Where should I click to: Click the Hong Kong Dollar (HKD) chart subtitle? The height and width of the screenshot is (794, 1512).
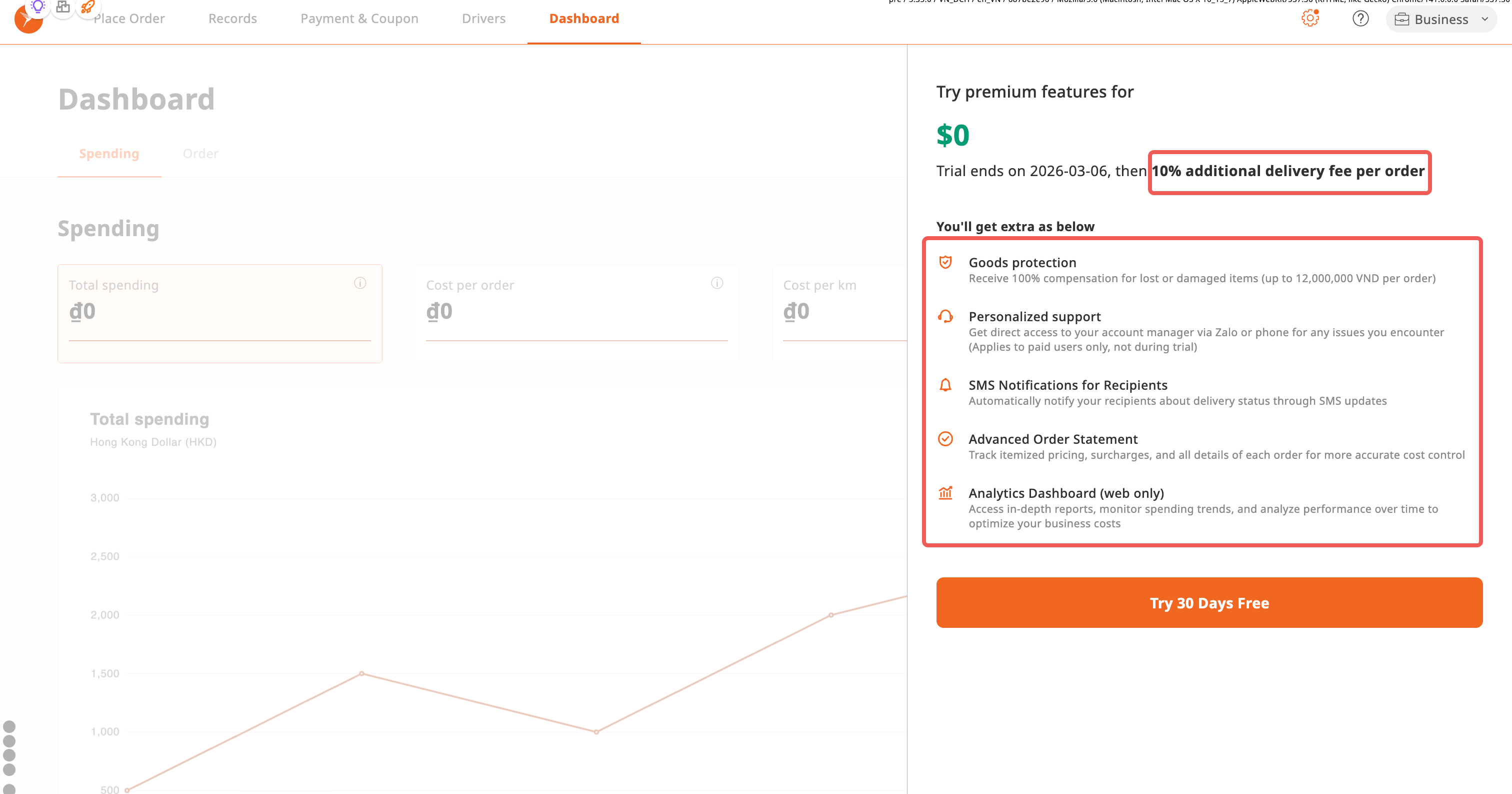pyautogui.click(x=153, y=442)
